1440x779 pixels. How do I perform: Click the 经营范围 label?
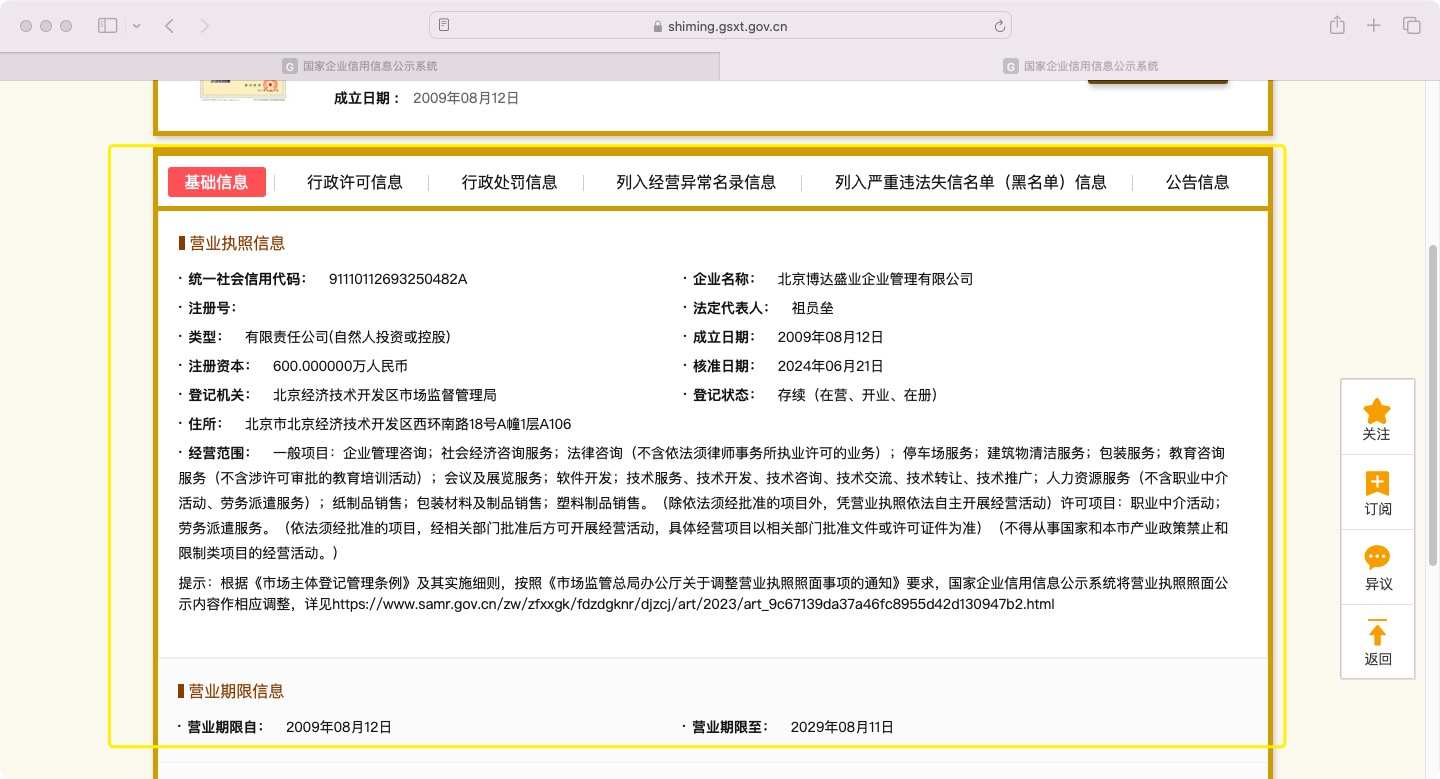(219, 453)
